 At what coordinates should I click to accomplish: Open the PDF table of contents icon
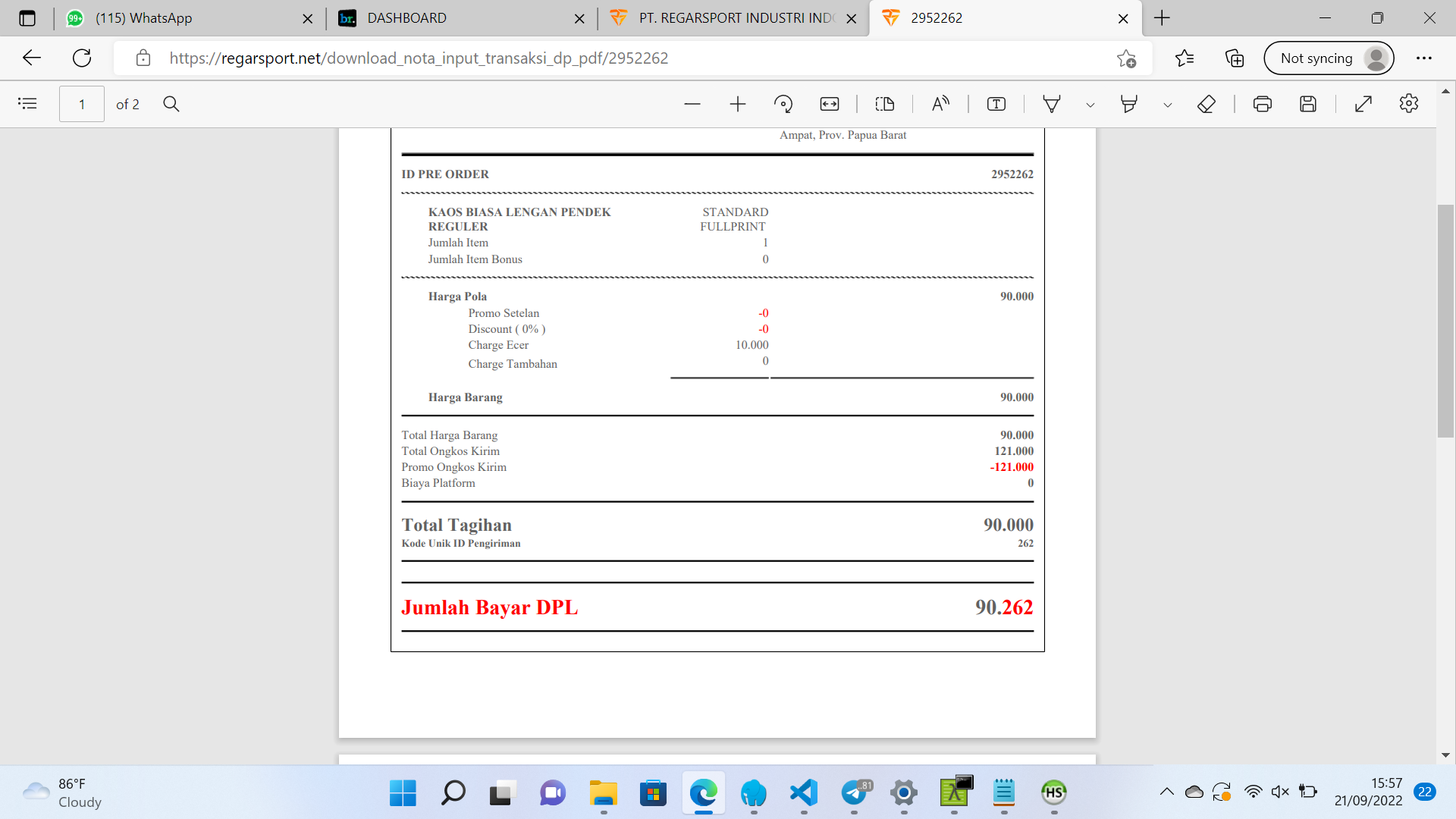coord(27,104)
